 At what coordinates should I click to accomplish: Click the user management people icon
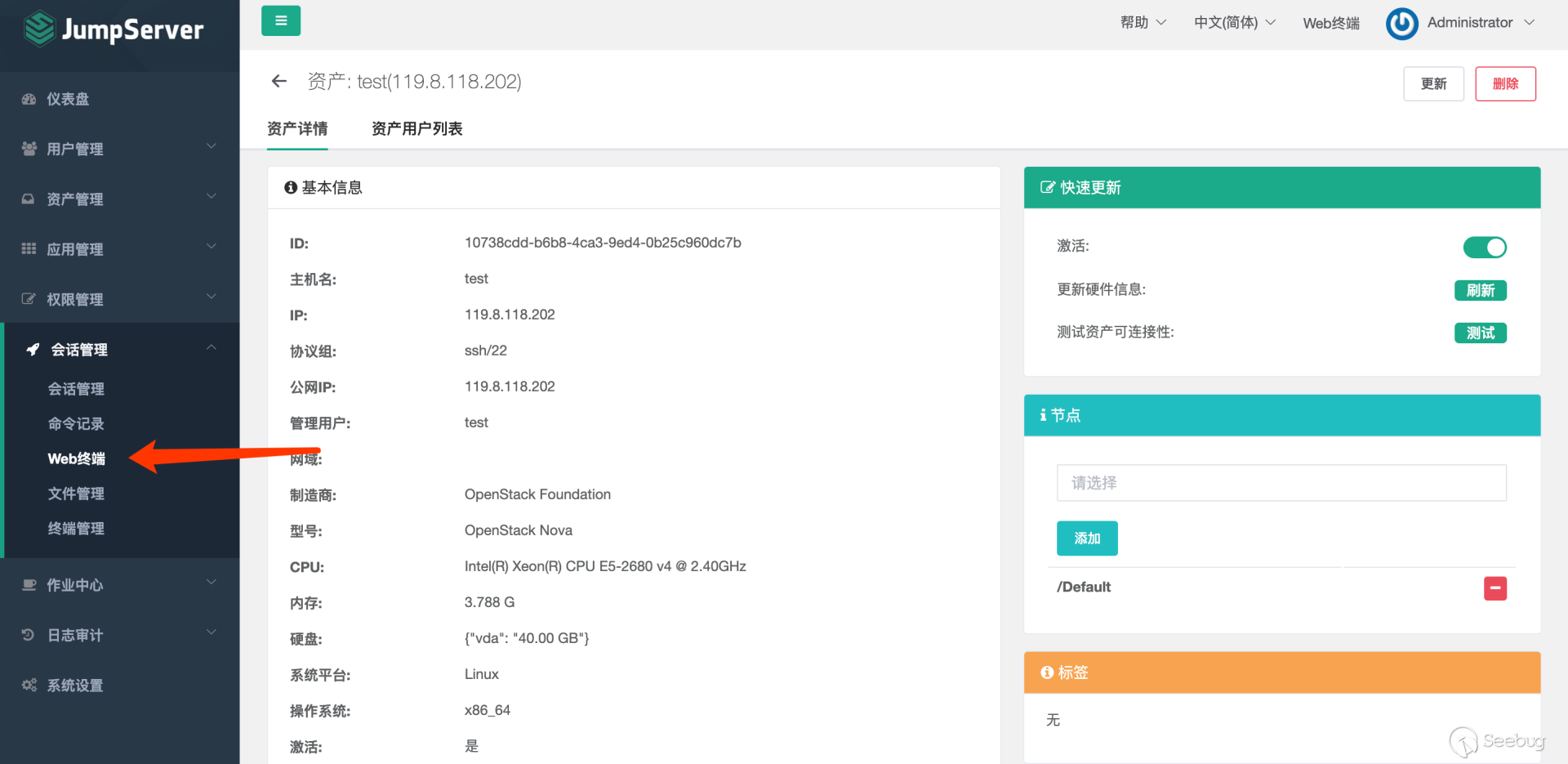29,149
